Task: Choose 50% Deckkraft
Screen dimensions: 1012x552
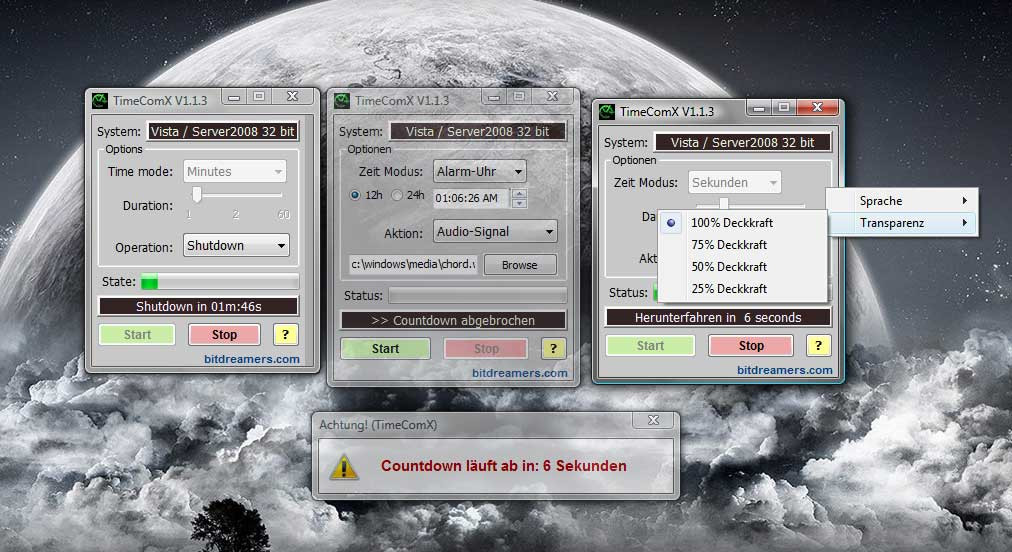Action: [729, 267]
